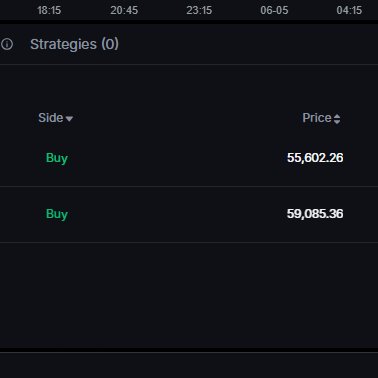The width and height of the screenshot is (378, 378).
Task: Click the Buy label in the second row
Action: 57,214
